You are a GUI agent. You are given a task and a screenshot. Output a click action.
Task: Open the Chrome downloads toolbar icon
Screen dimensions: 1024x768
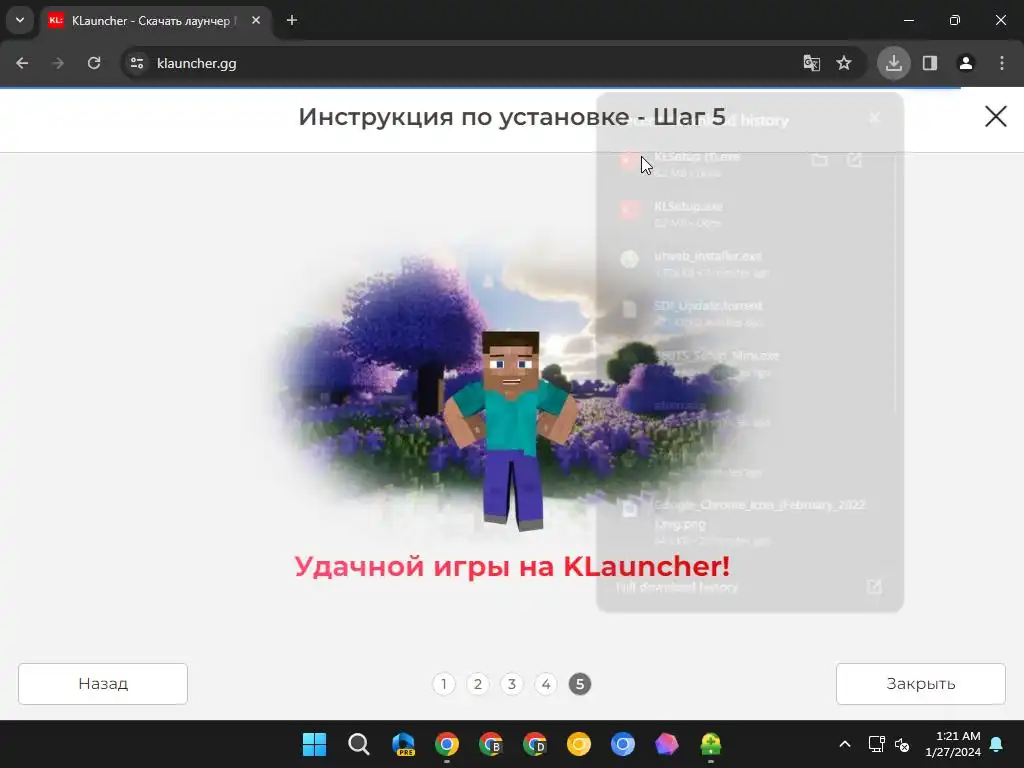click(893, 63)
